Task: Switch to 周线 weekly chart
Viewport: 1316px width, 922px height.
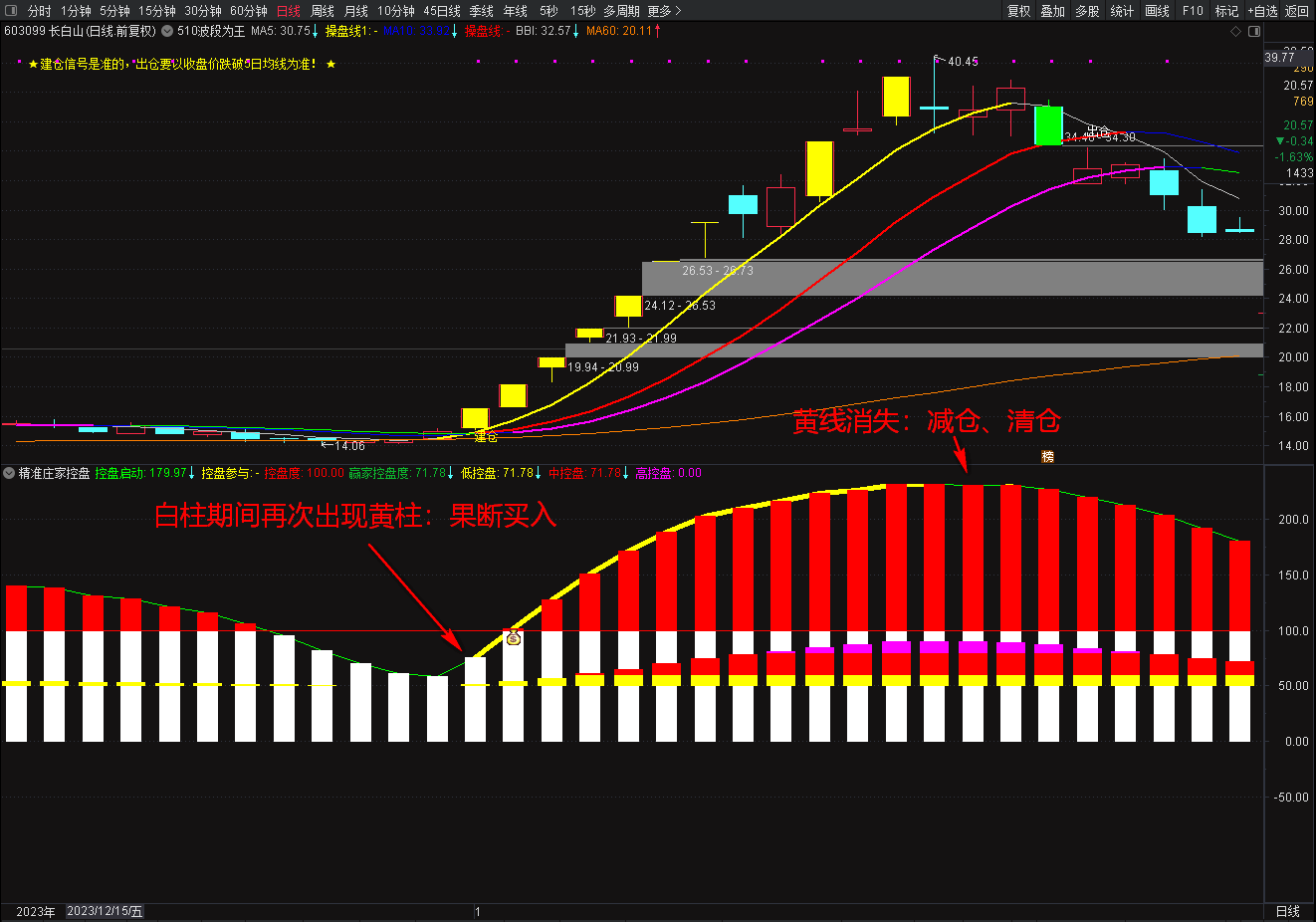Action: pos(323,11)
